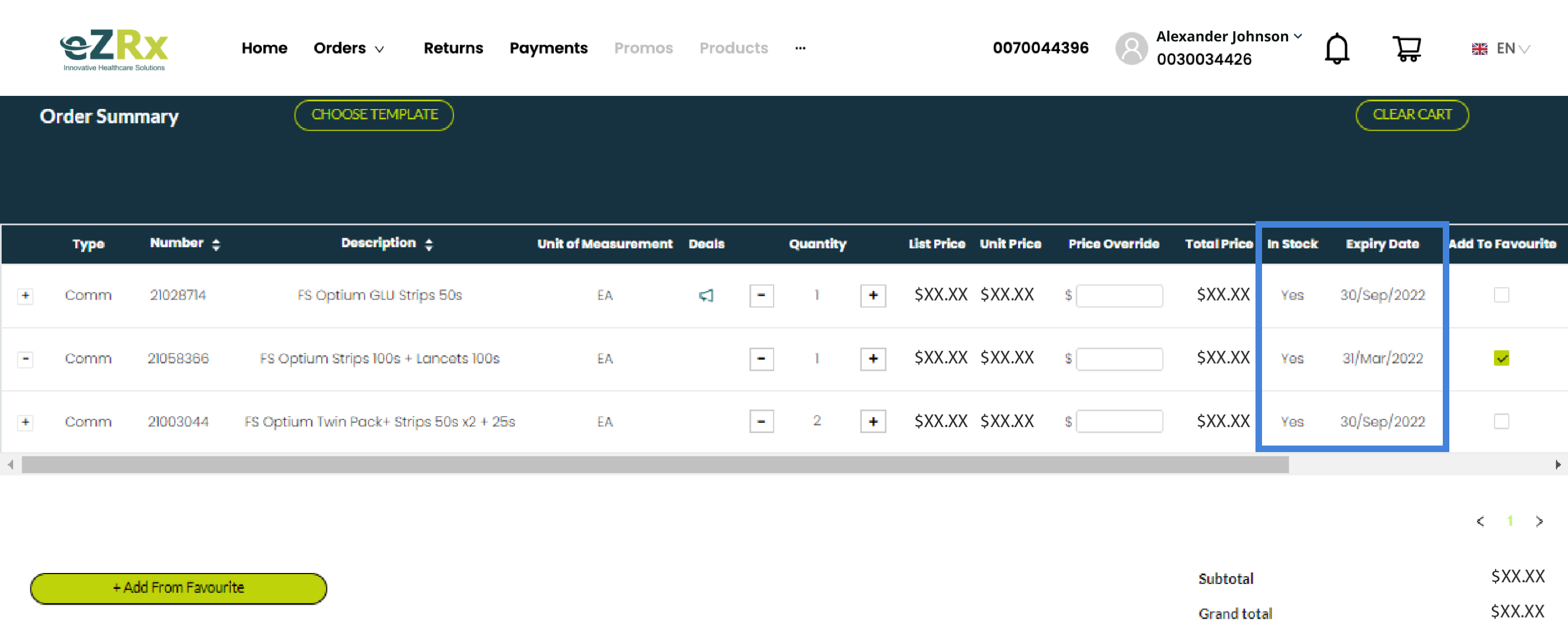Uncheck favourite for Strips 100s + Lancets
Image resolution: width=1568 pixels, height=640 pixels.
click(x=1500, y=358)
